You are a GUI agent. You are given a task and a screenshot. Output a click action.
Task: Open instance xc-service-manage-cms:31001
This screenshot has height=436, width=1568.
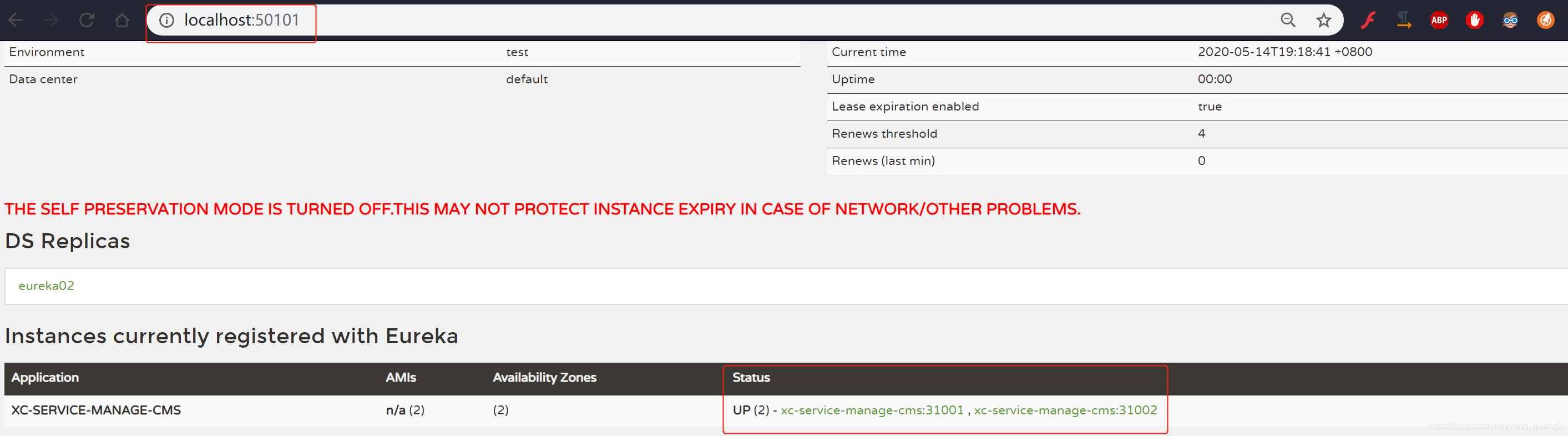[x=872, y=410]
